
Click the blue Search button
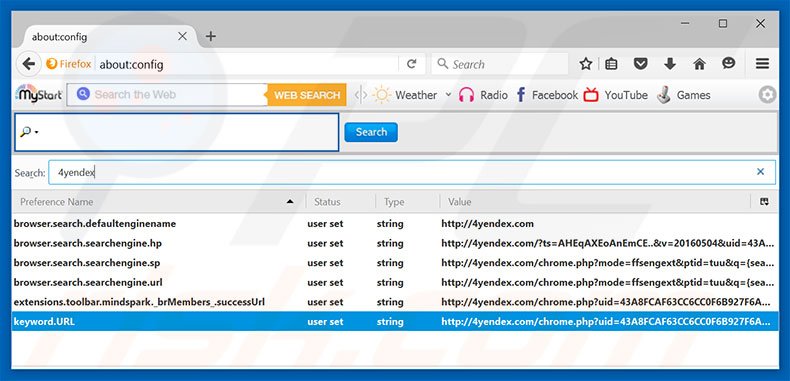(371, 132)
